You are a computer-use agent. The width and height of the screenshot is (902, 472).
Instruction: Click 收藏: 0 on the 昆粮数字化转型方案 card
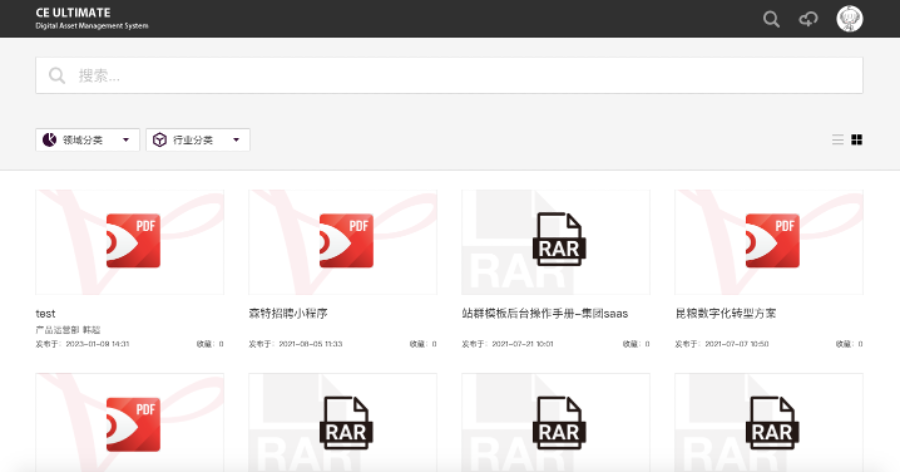[x=850, y=344]
